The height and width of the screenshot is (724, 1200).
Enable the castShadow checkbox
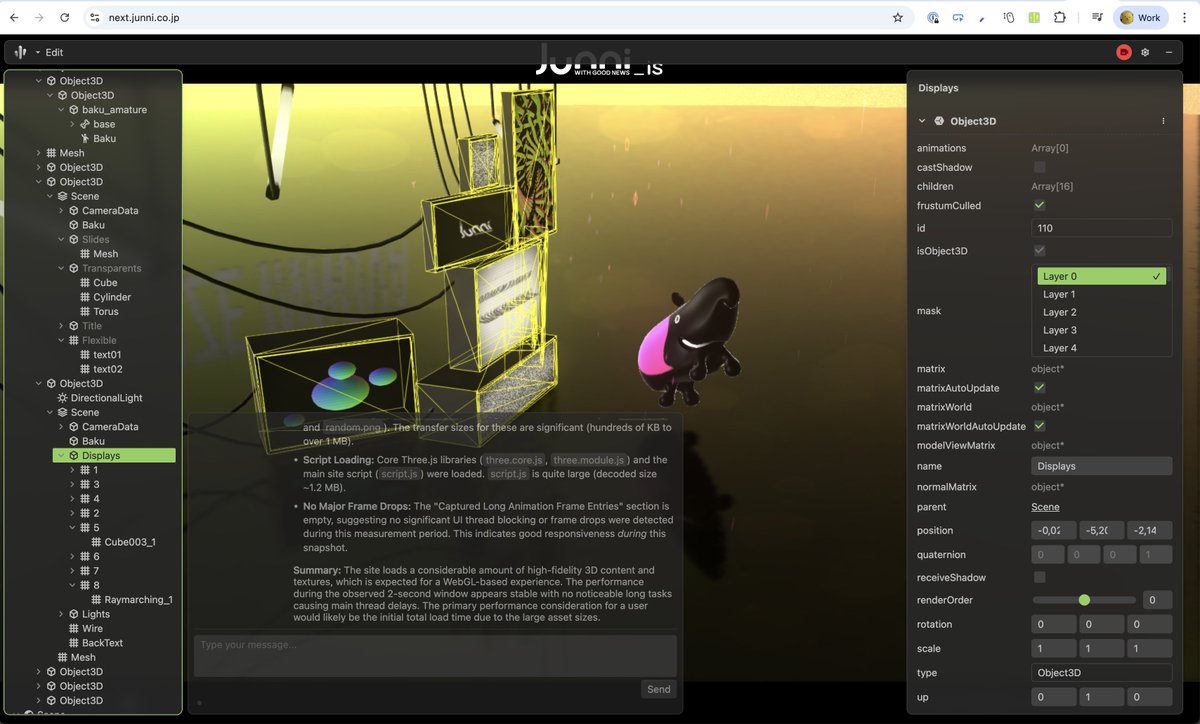tap(1038, 167)
